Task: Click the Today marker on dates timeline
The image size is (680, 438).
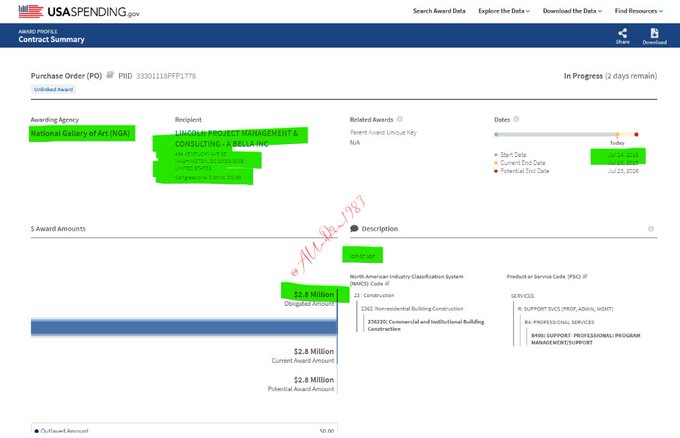Action: tap(617, 134)
